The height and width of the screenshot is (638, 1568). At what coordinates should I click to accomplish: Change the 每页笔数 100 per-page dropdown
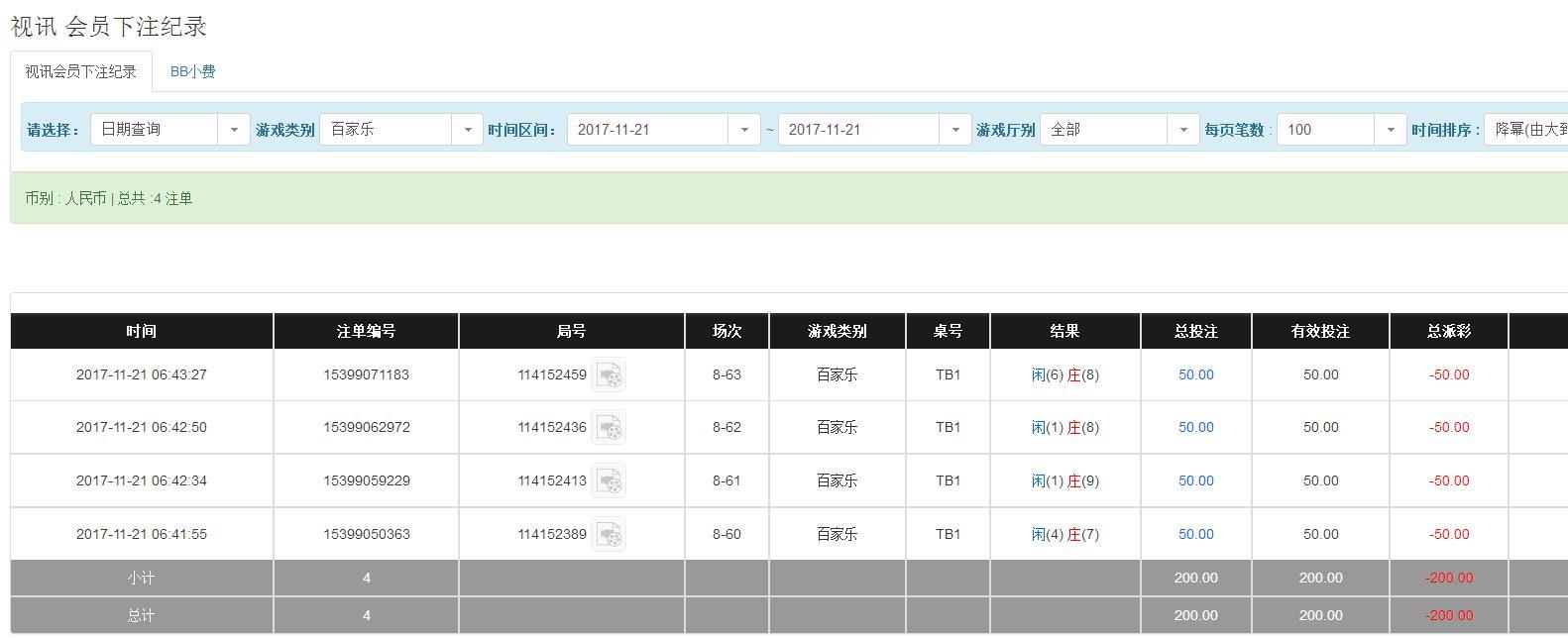[x=1341, y=130]
